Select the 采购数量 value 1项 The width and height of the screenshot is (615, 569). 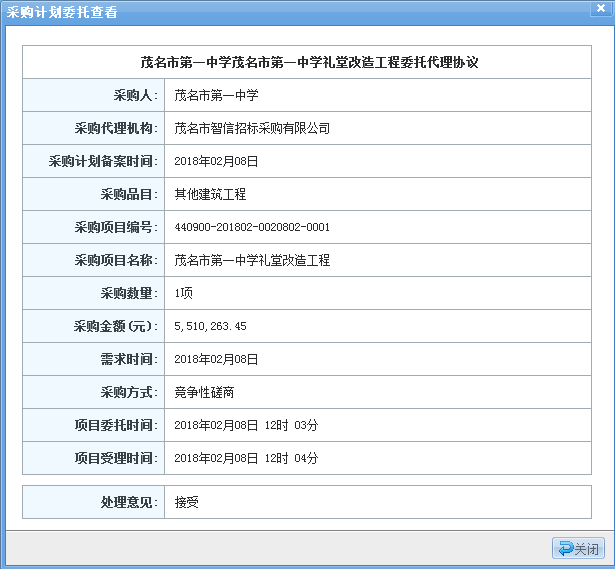point(184,293)
